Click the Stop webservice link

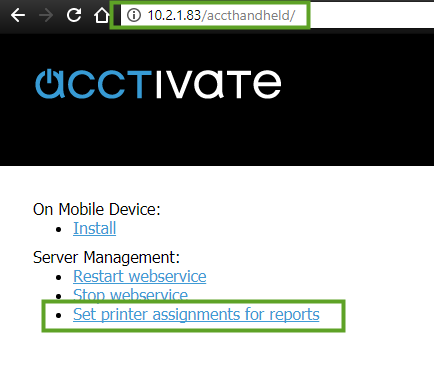coord(130,295)
